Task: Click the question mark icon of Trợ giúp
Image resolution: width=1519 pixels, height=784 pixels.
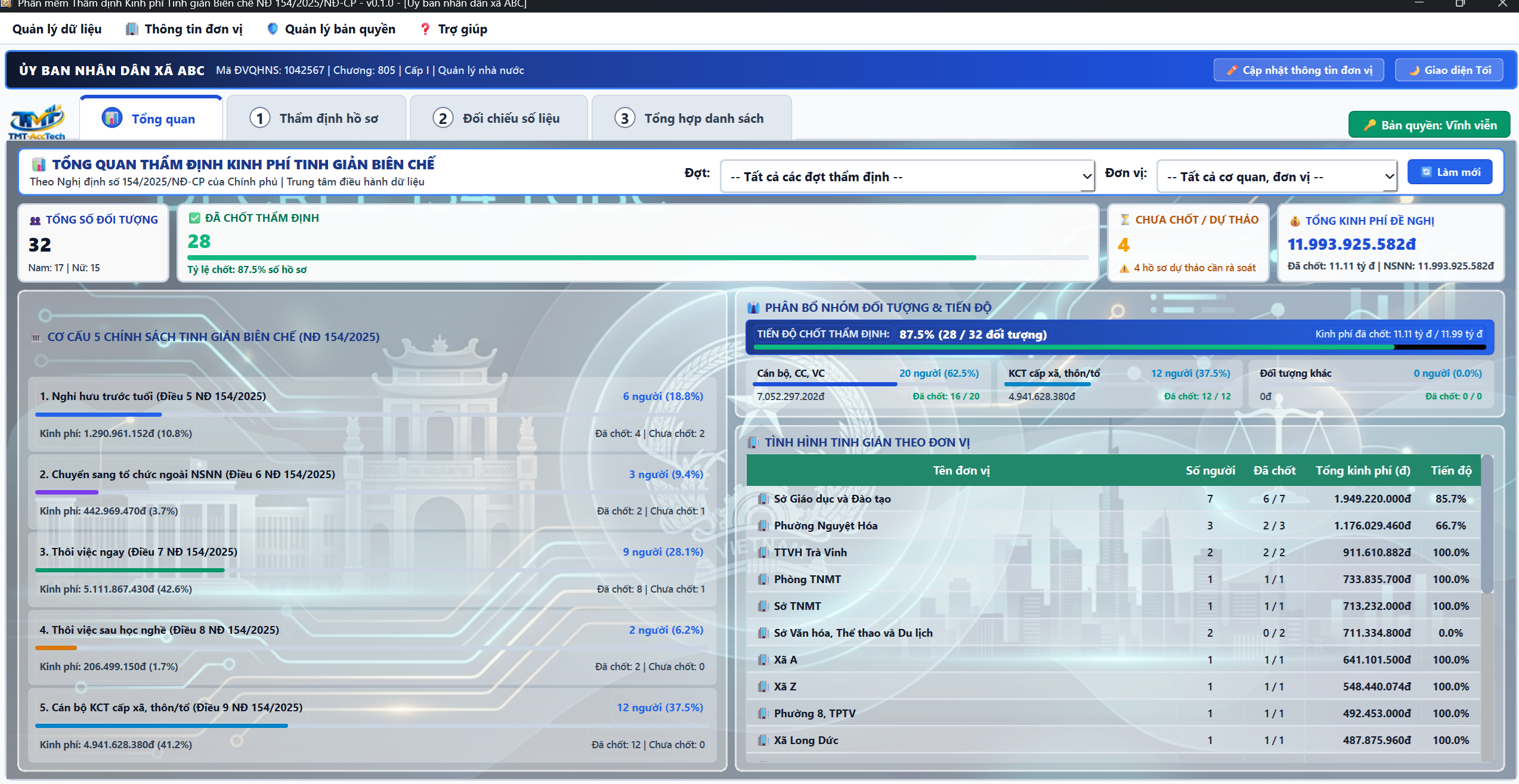Action: [425, 29]
